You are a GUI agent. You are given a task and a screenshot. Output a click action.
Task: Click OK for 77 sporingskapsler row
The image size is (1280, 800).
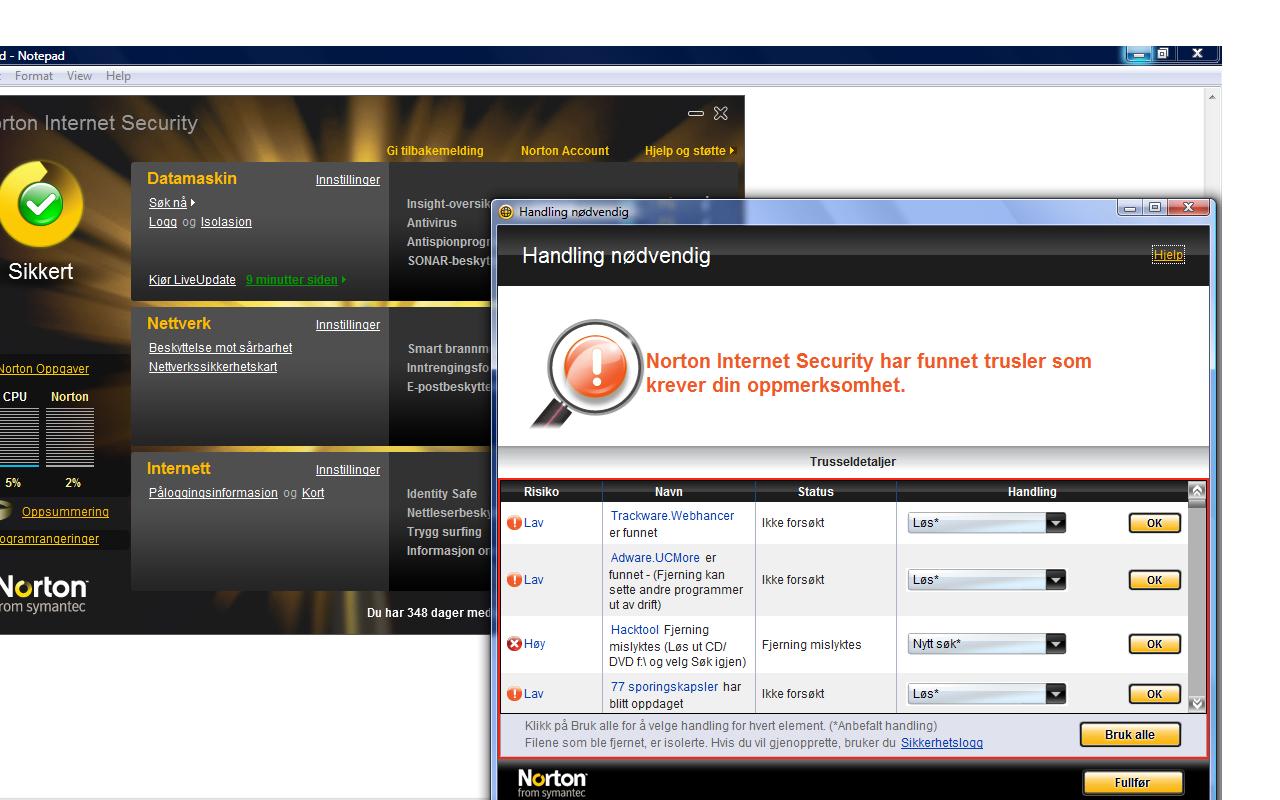coord(1154,694)
